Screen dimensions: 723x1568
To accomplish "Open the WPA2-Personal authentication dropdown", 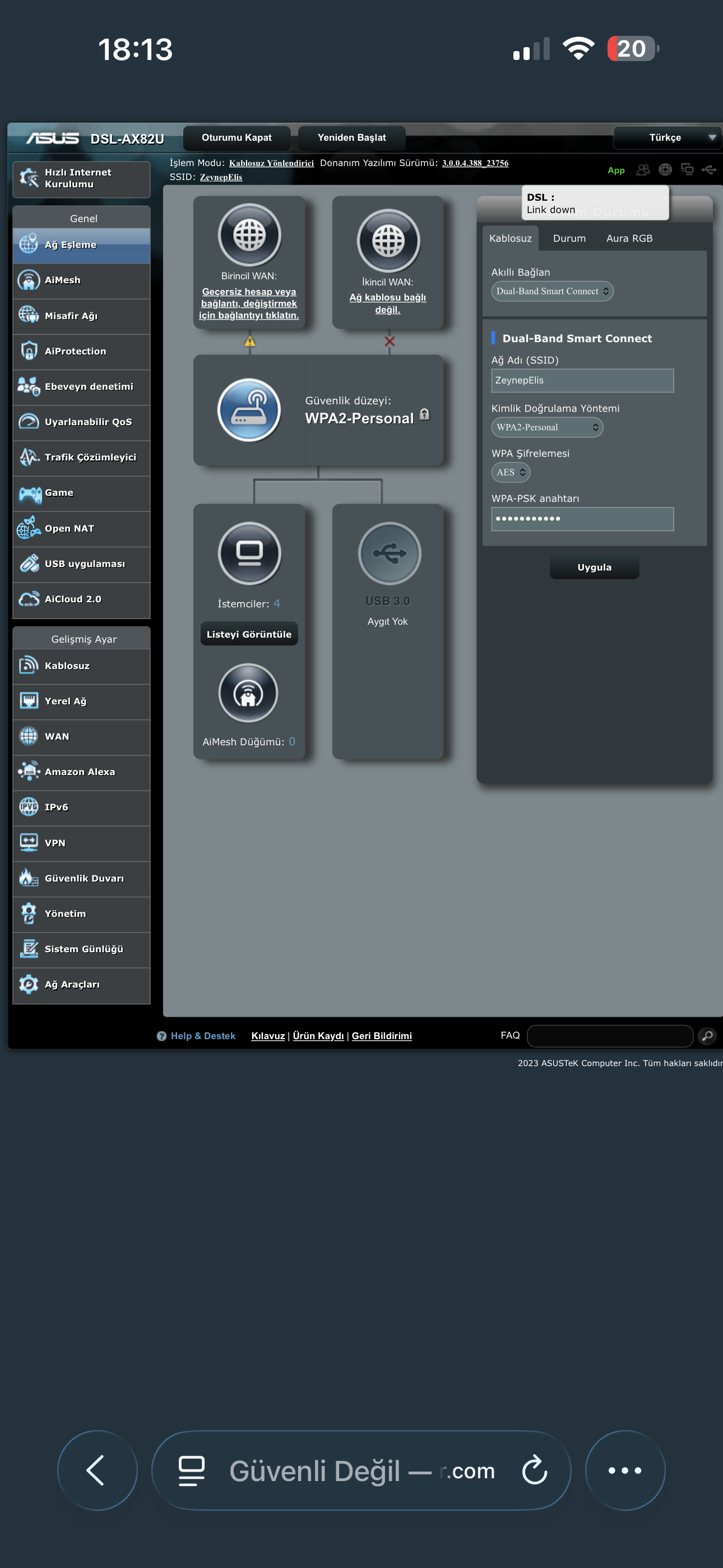I will click(546, 427).
